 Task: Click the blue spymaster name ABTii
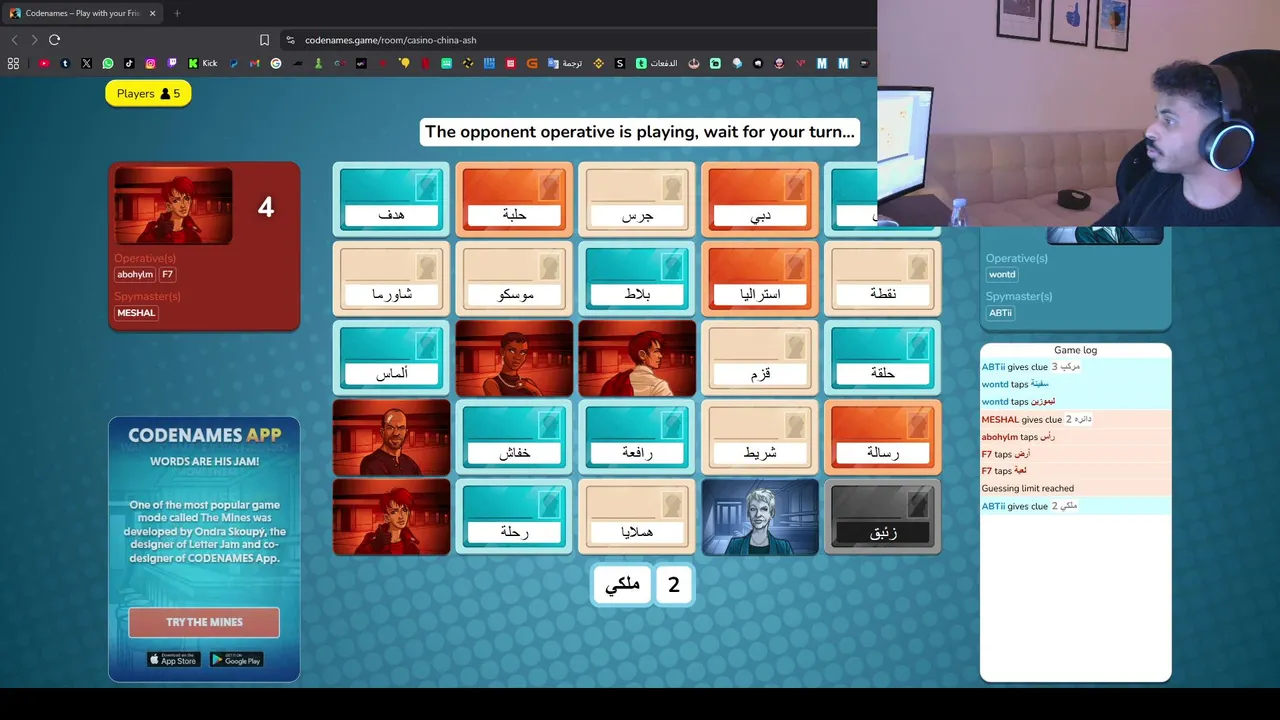(x=1001, y=313)
